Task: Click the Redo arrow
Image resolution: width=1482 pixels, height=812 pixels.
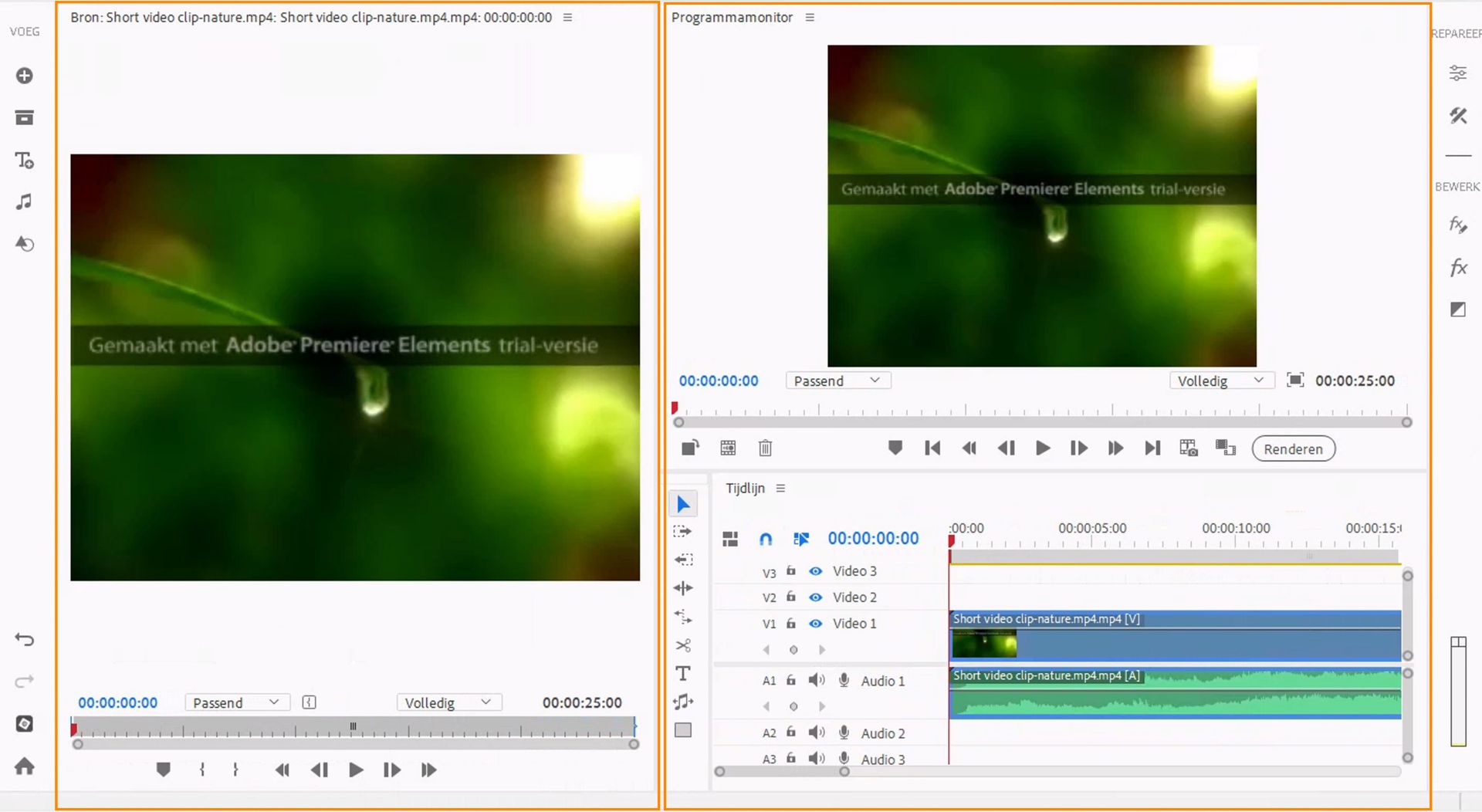Action: tap(25, 682)
